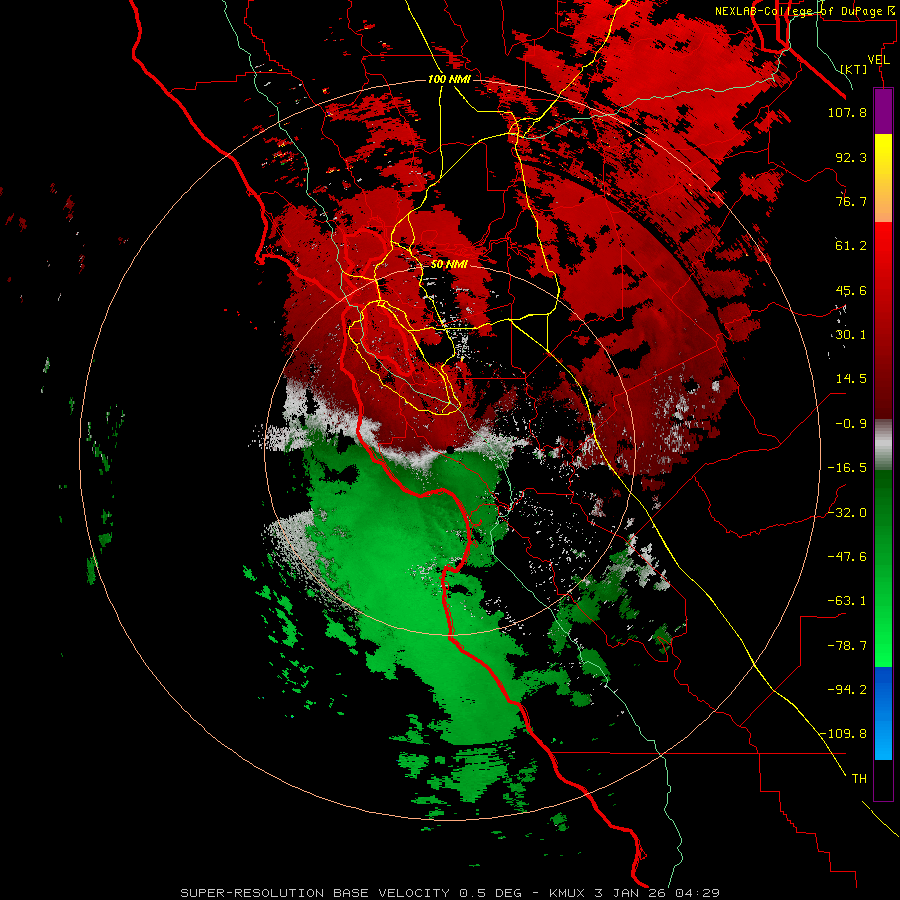The image size is (900, 900).
Task: Click the 92.3 velocity scale value
Action: click(851, 157)
